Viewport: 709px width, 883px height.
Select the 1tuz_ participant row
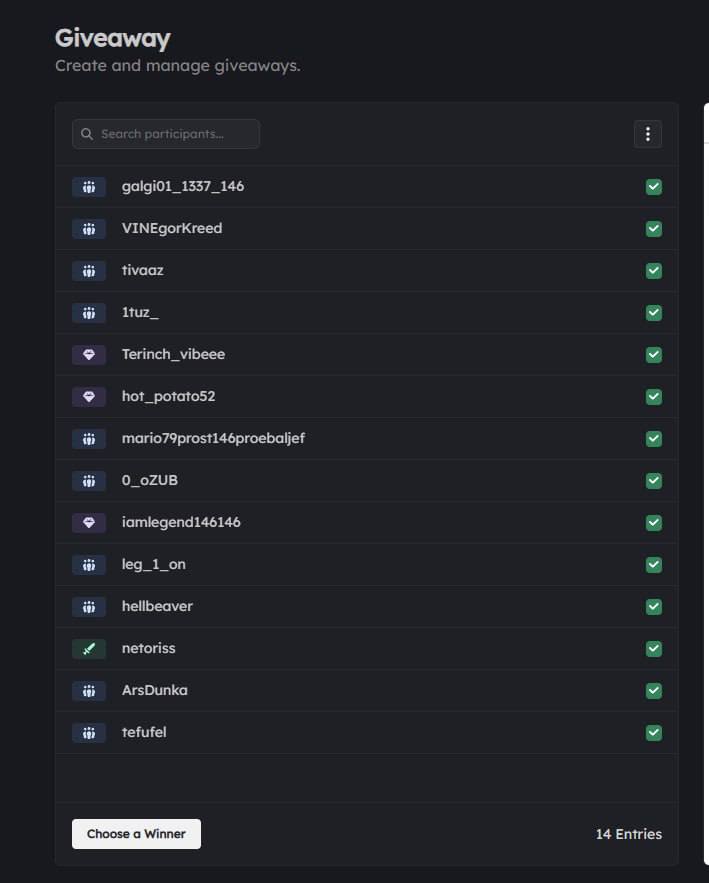[367, 313]
